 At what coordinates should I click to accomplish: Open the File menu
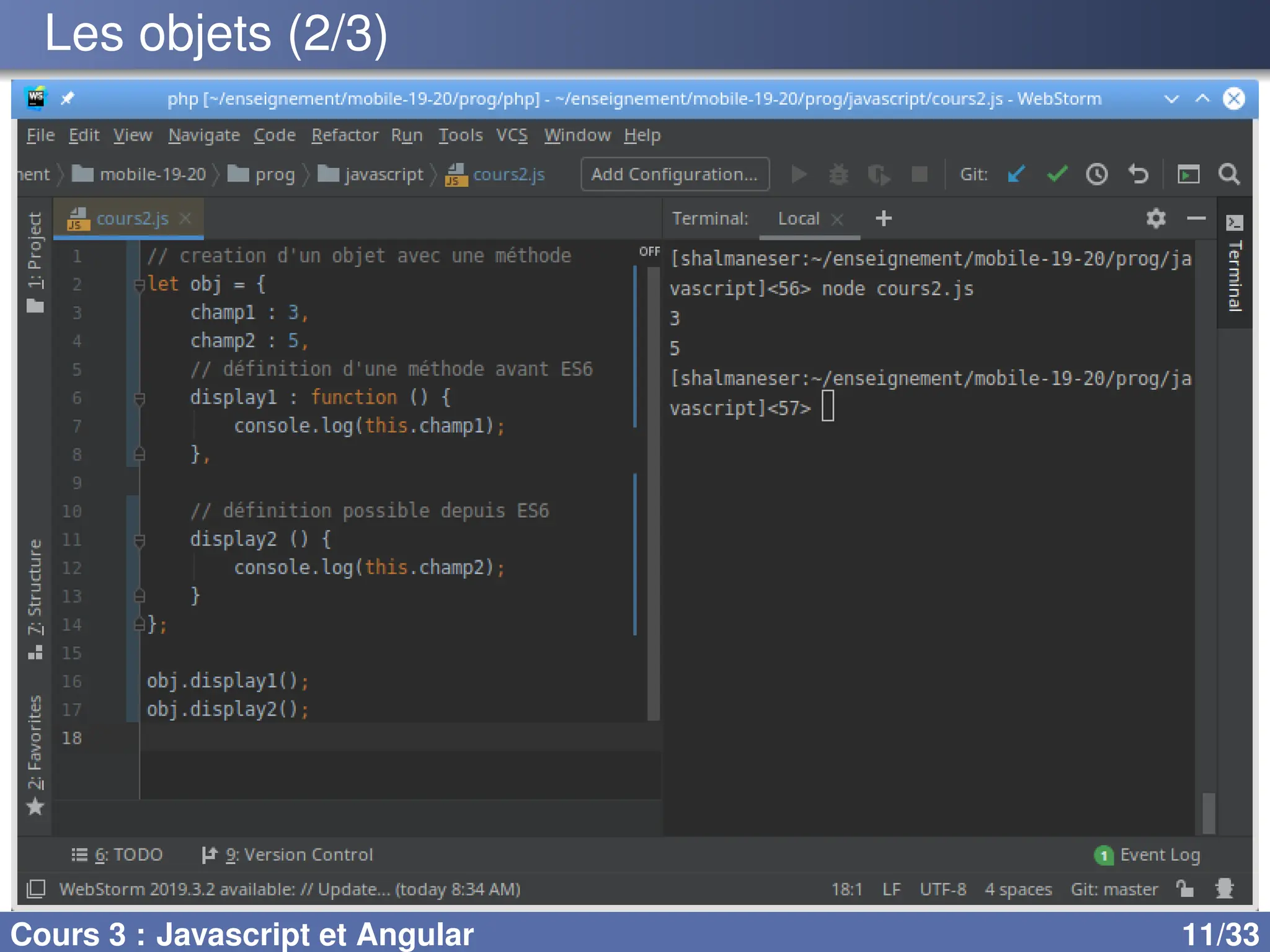[40, 135]
